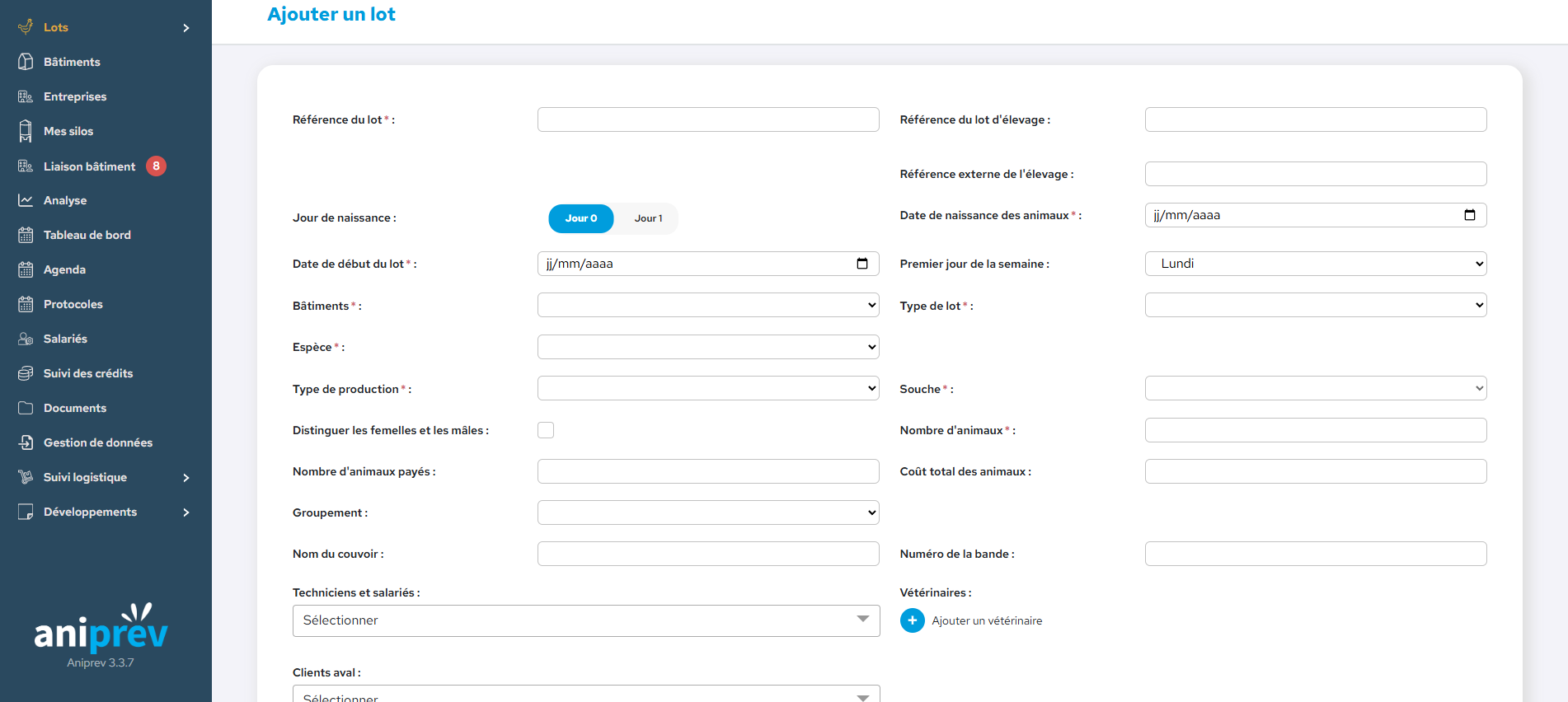Click the Suivi des crédits coins icon
This screenshot has height=702, width=1568.
pyautogui.click(x=26, y=373)
